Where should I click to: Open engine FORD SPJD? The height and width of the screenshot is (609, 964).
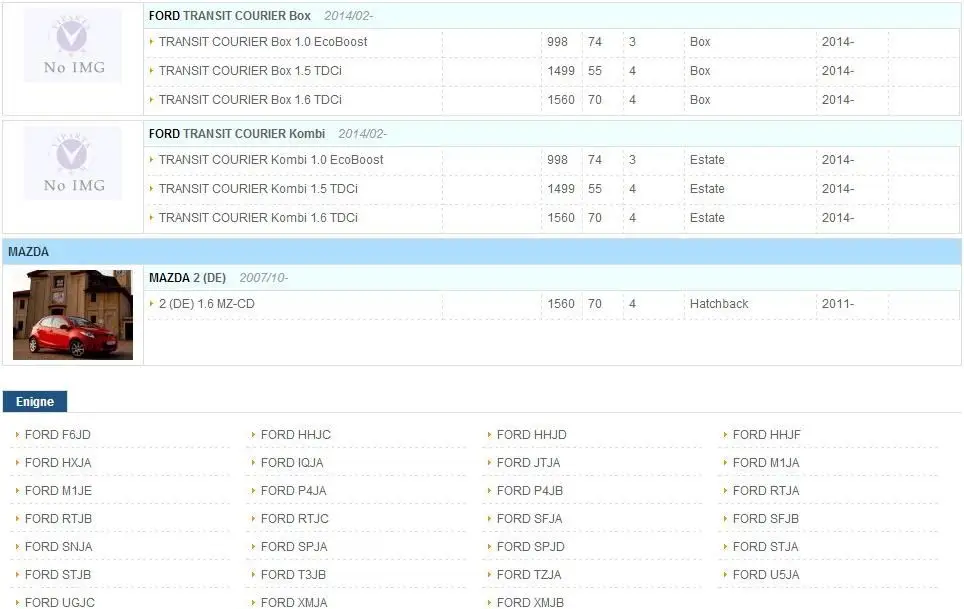[x=531, y=547]
